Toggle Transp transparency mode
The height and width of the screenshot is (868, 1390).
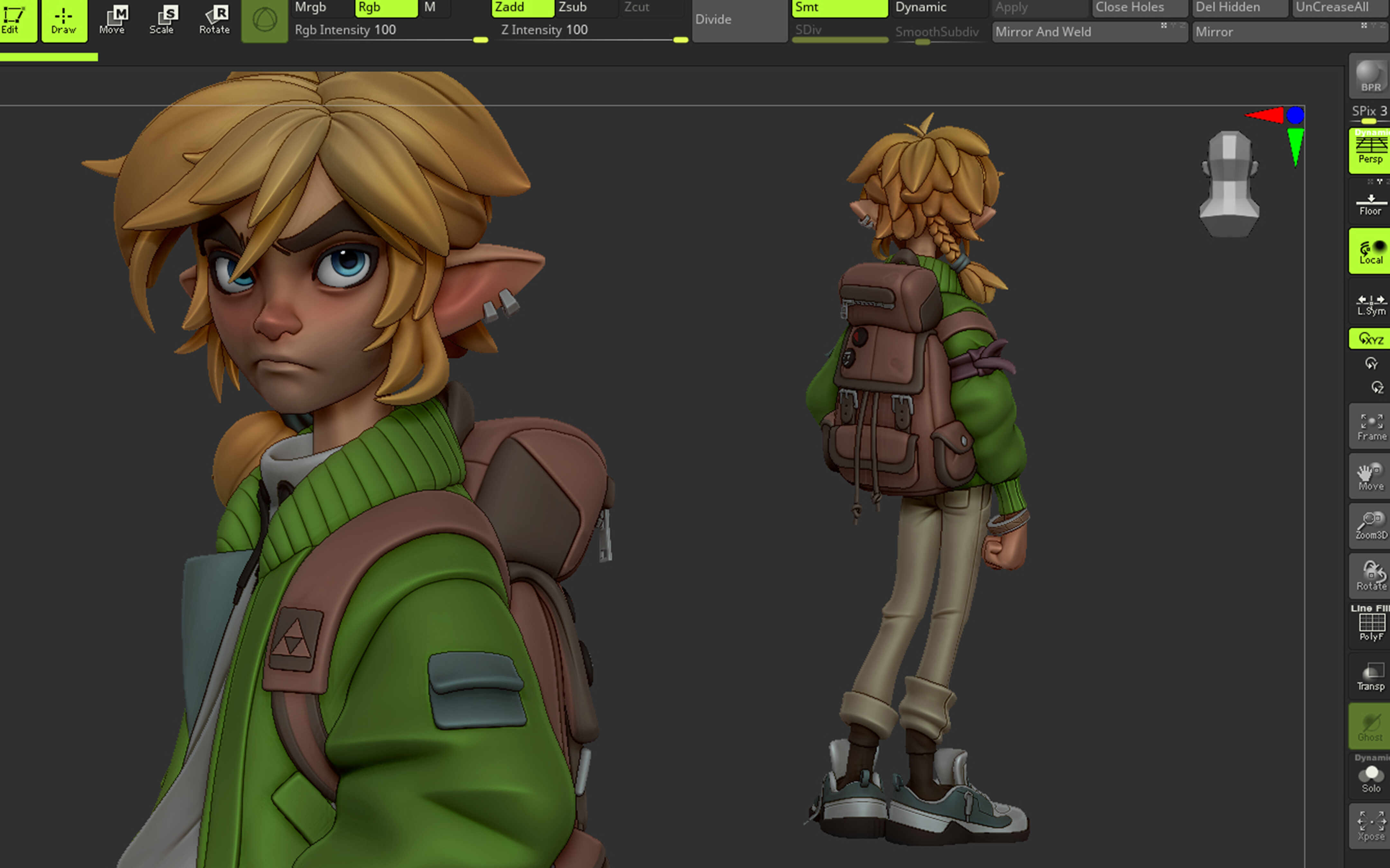tap(1370, 676)
